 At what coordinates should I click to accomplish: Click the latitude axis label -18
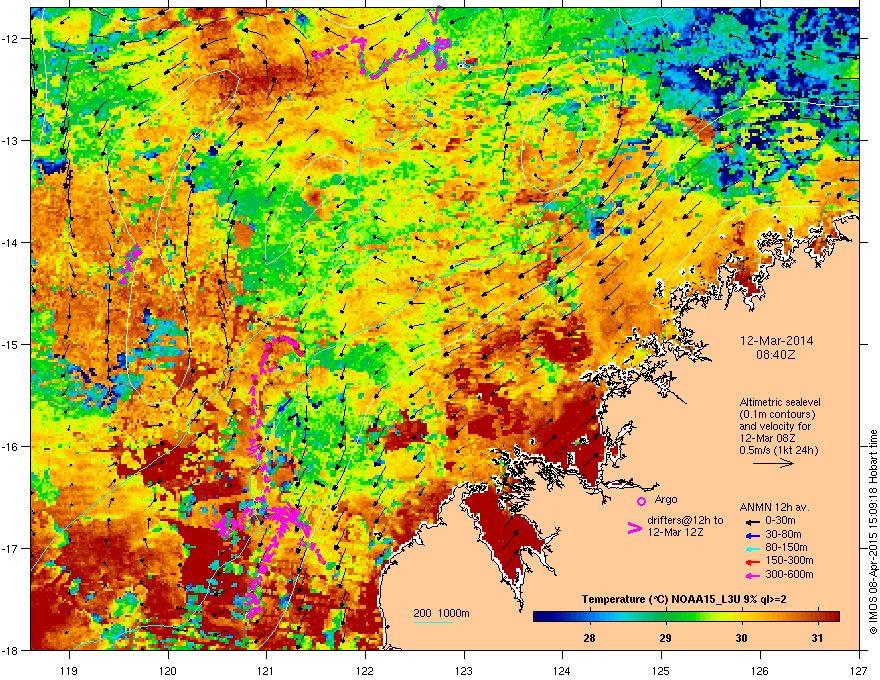(10, 650)
